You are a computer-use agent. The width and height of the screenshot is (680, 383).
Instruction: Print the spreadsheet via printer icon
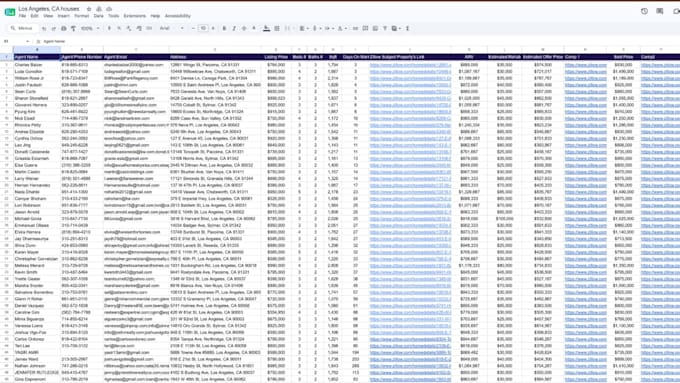(x=63, y=29)
